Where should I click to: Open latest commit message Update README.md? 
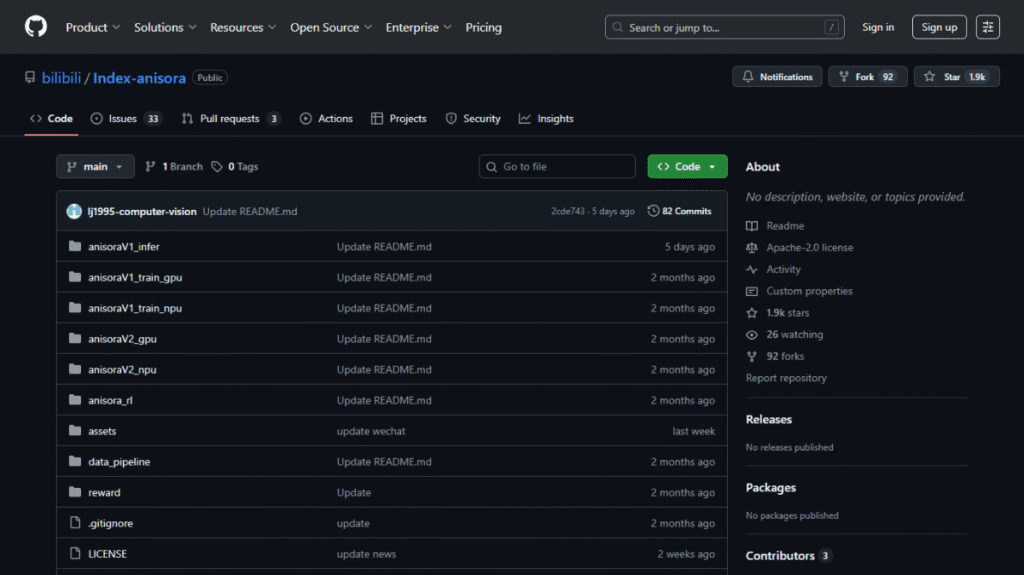[249, 211]
